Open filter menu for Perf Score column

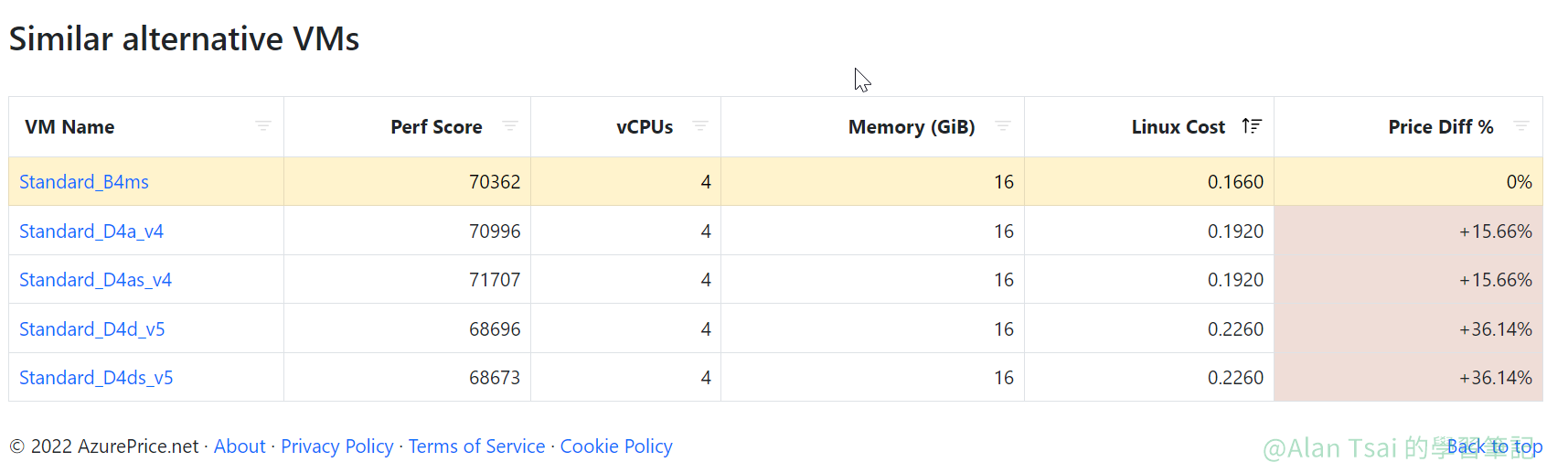point(510,126)
